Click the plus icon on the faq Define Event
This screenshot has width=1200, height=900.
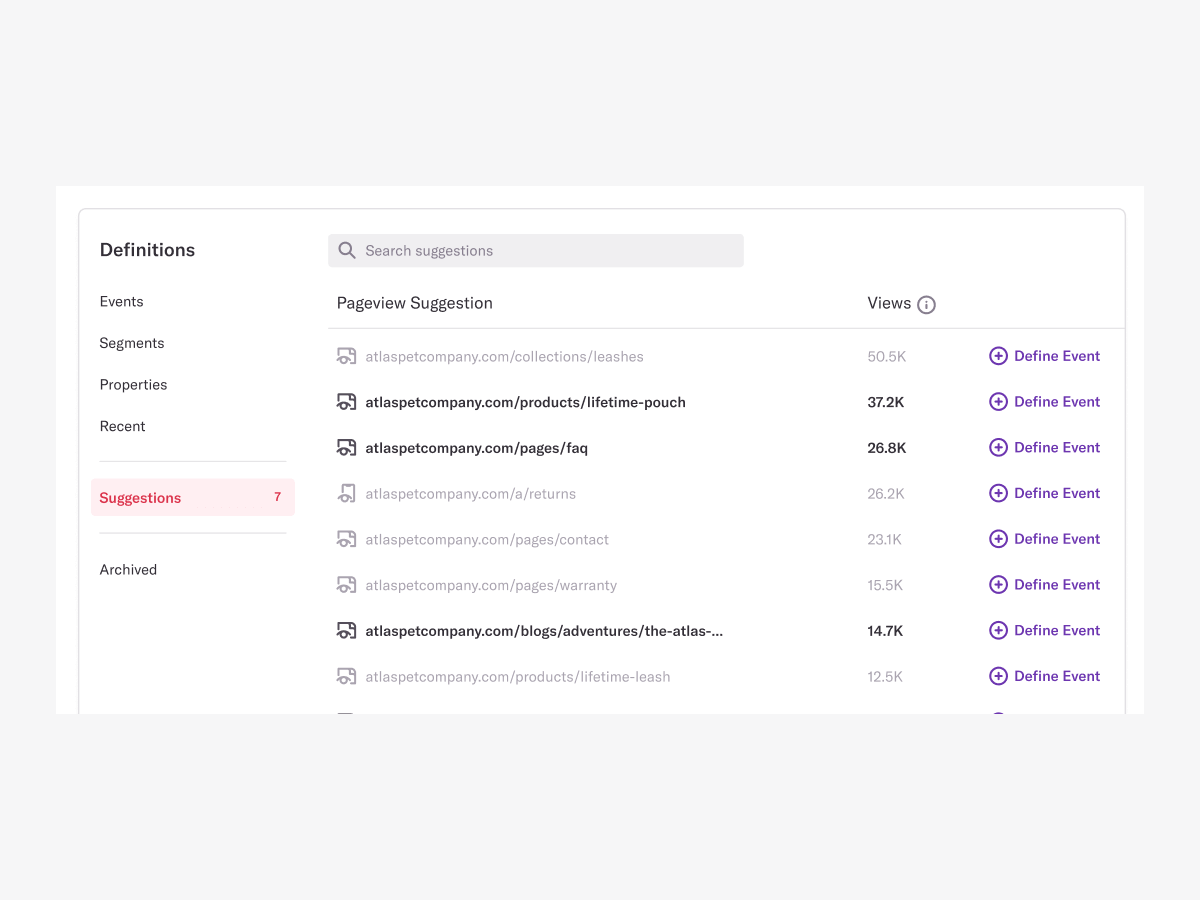(998, 447)
